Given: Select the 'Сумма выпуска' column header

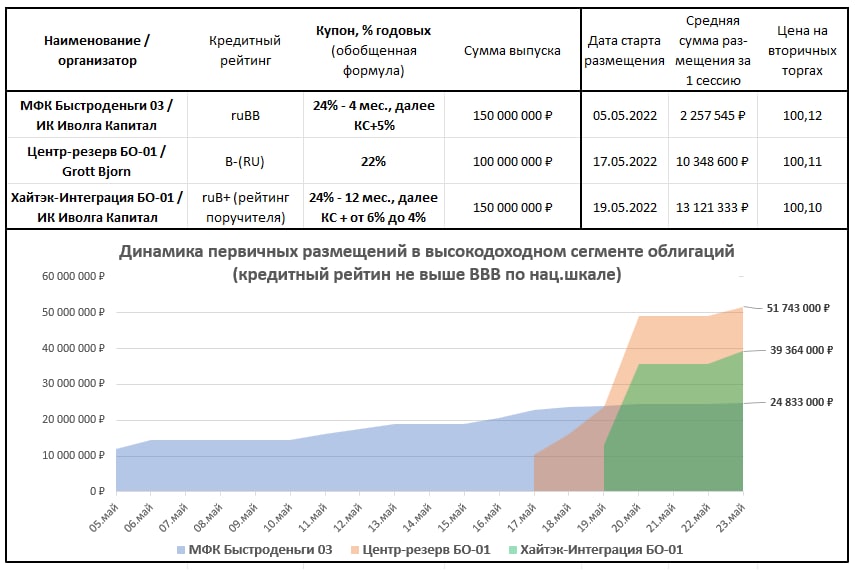Looking at the screenshot, I should click(x=512, y=50).
